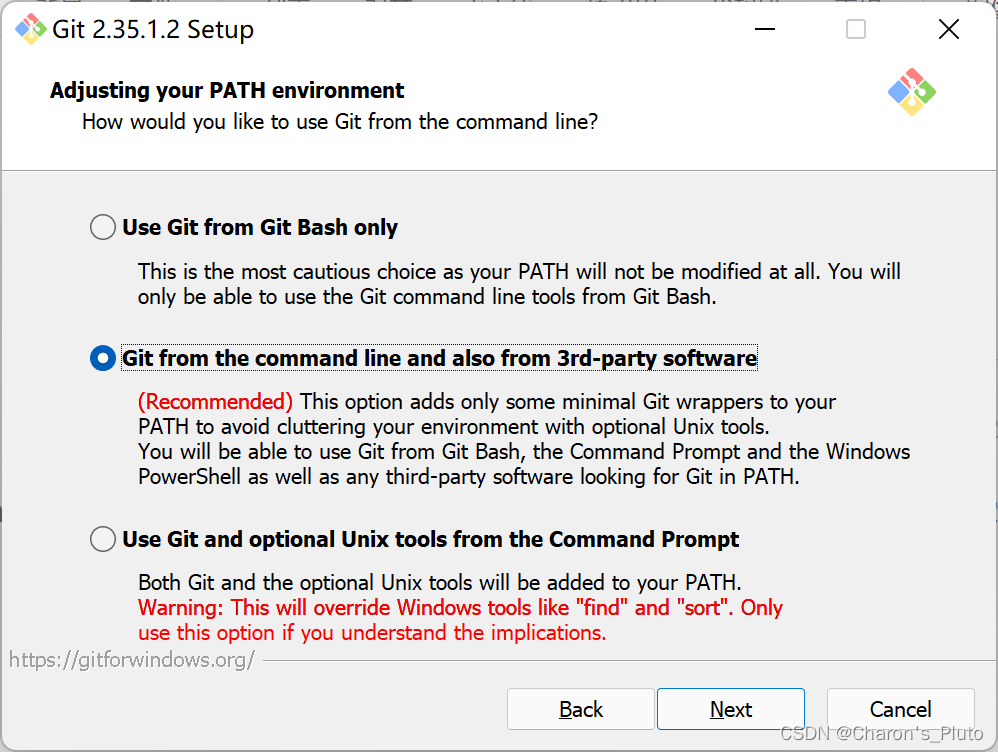This screenshot has height=752, width=998.
Task: Choose the command line and 3rd-party software radio button
Action: click(103, 358)
